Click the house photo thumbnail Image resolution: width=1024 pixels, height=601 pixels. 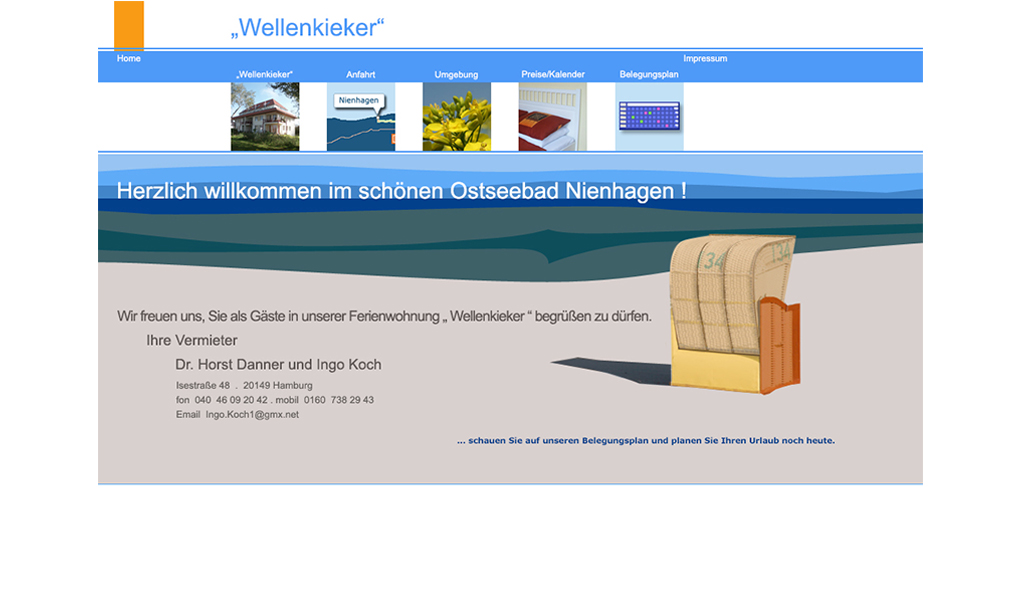click(x=265, y=117)
